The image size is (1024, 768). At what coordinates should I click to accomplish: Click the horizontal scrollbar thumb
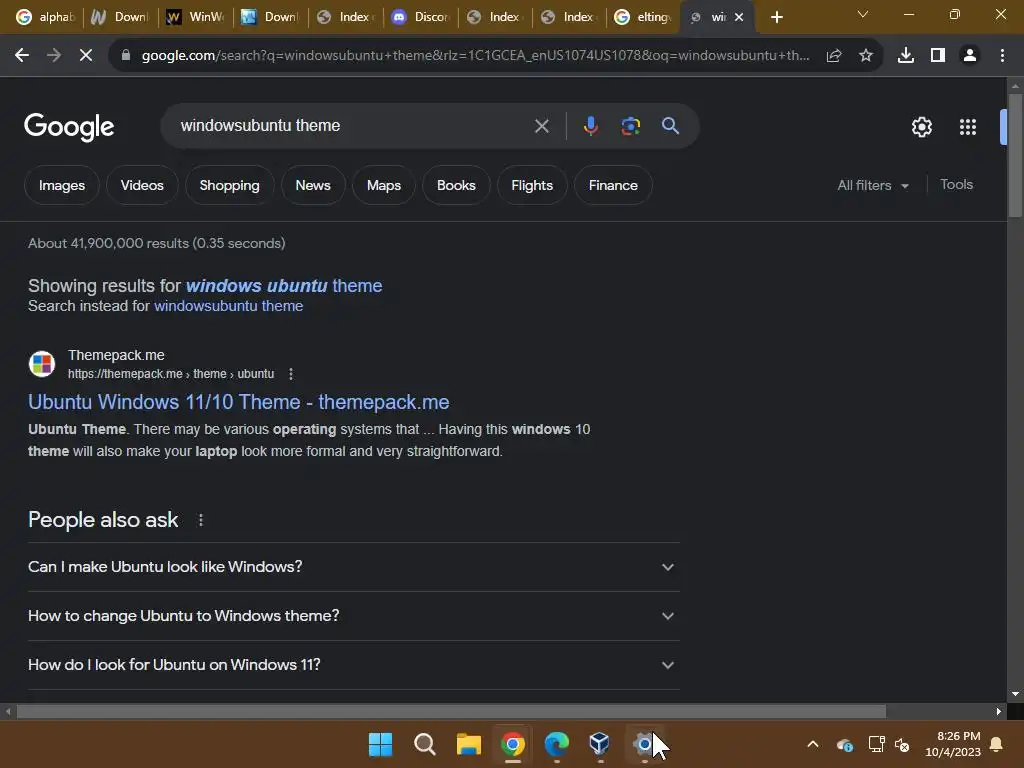tap(451, 711)
